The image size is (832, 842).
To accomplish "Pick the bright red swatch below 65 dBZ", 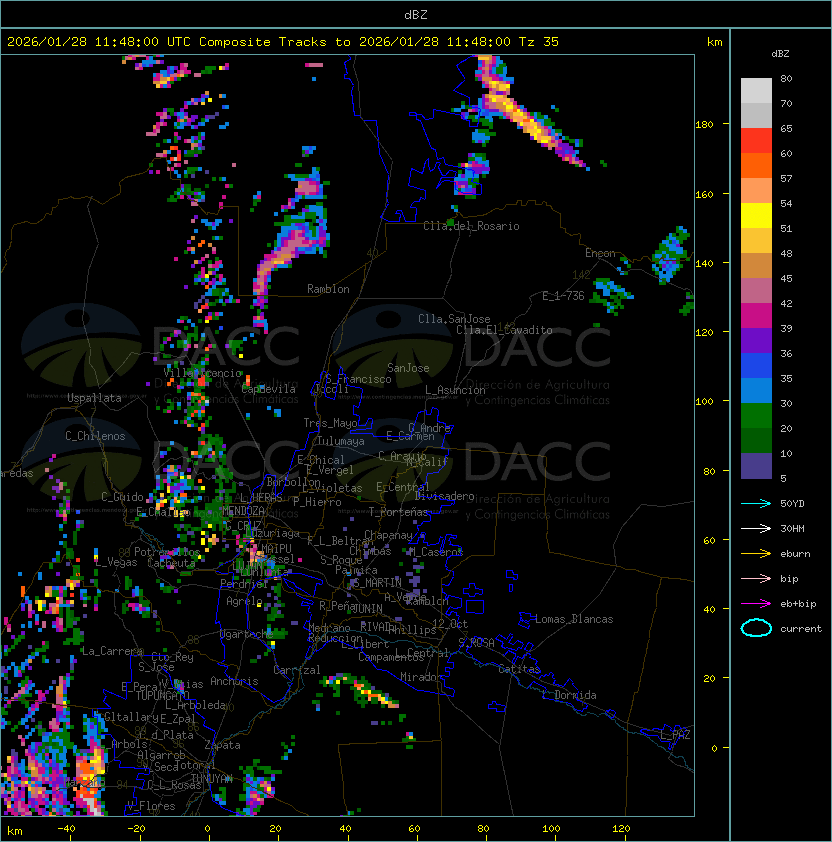I will tap(756, 141).
